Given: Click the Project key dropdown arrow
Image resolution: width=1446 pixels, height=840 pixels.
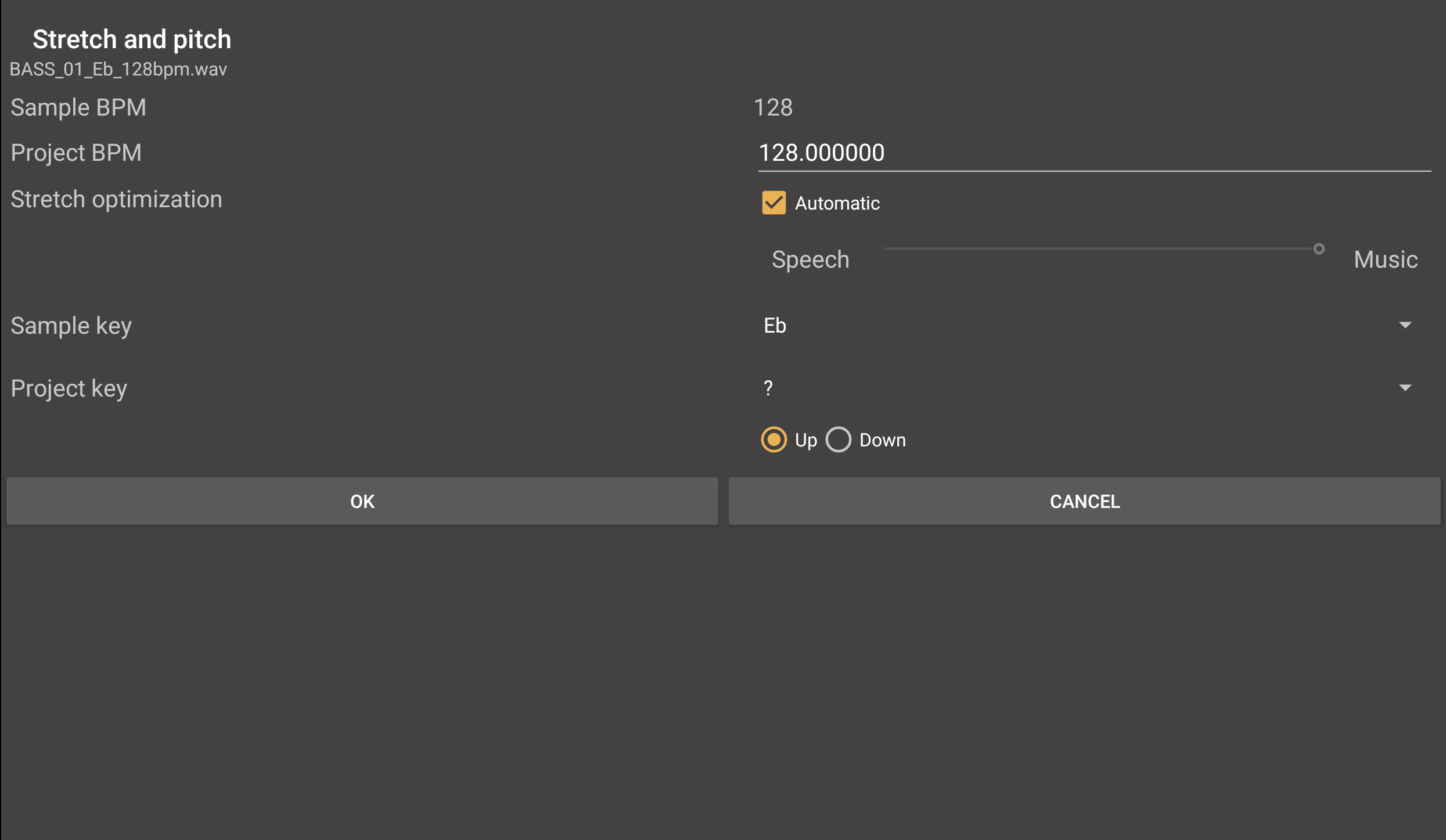Looking at the screenshot, I should coord(1405,388).
